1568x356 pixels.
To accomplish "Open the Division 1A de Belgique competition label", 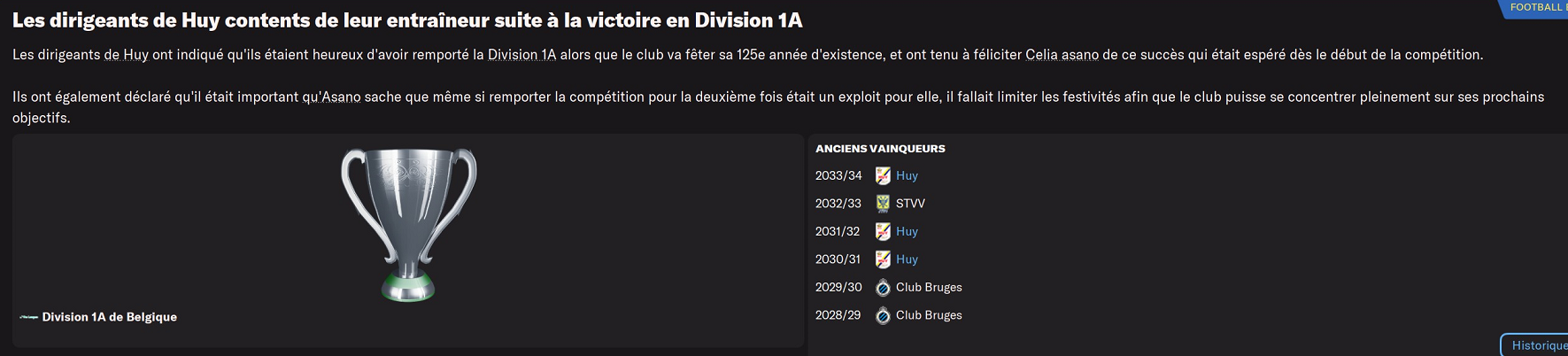I will [109, 317].
